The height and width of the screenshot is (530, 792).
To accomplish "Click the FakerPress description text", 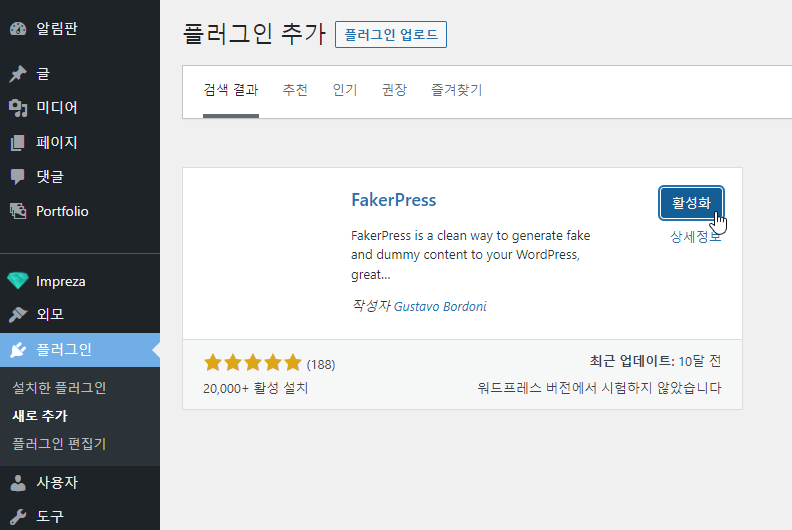I will click(471, 255).
